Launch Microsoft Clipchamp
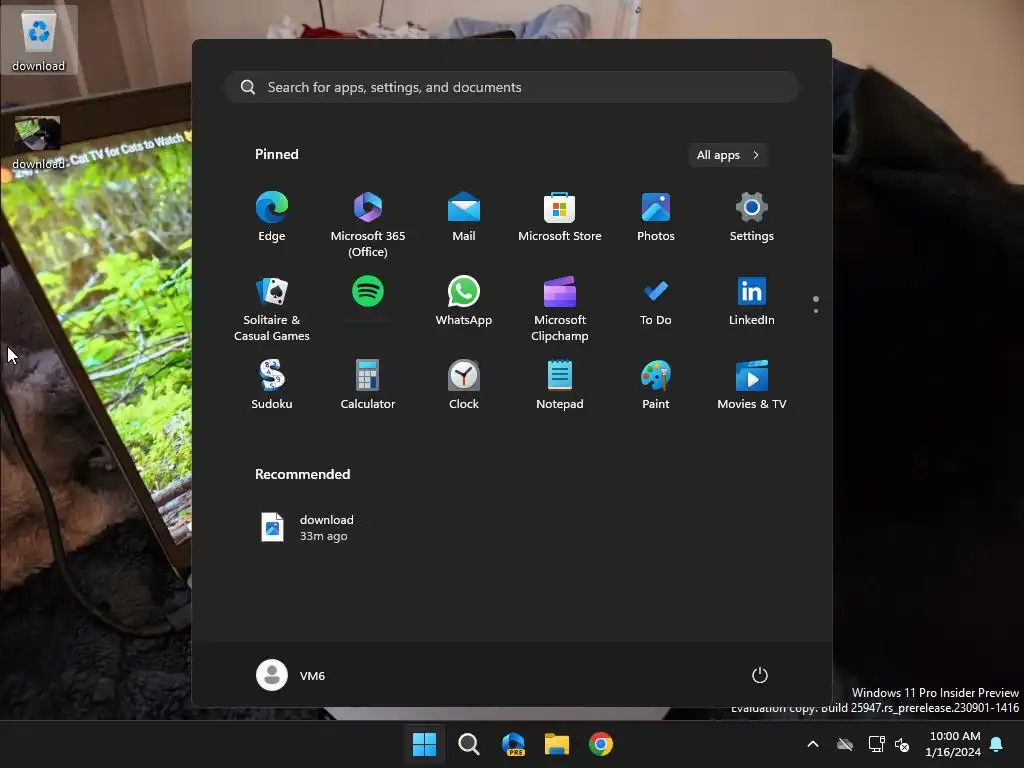The height and width of the screenshot is (768, 1024). coord(560,309)
